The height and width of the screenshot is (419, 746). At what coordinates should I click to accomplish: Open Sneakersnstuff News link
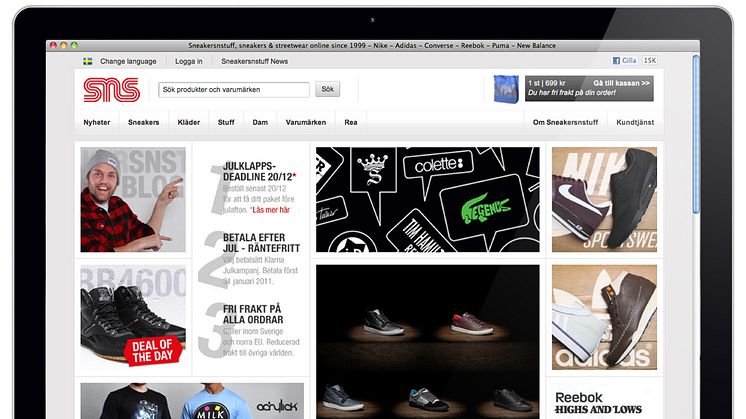255,61
